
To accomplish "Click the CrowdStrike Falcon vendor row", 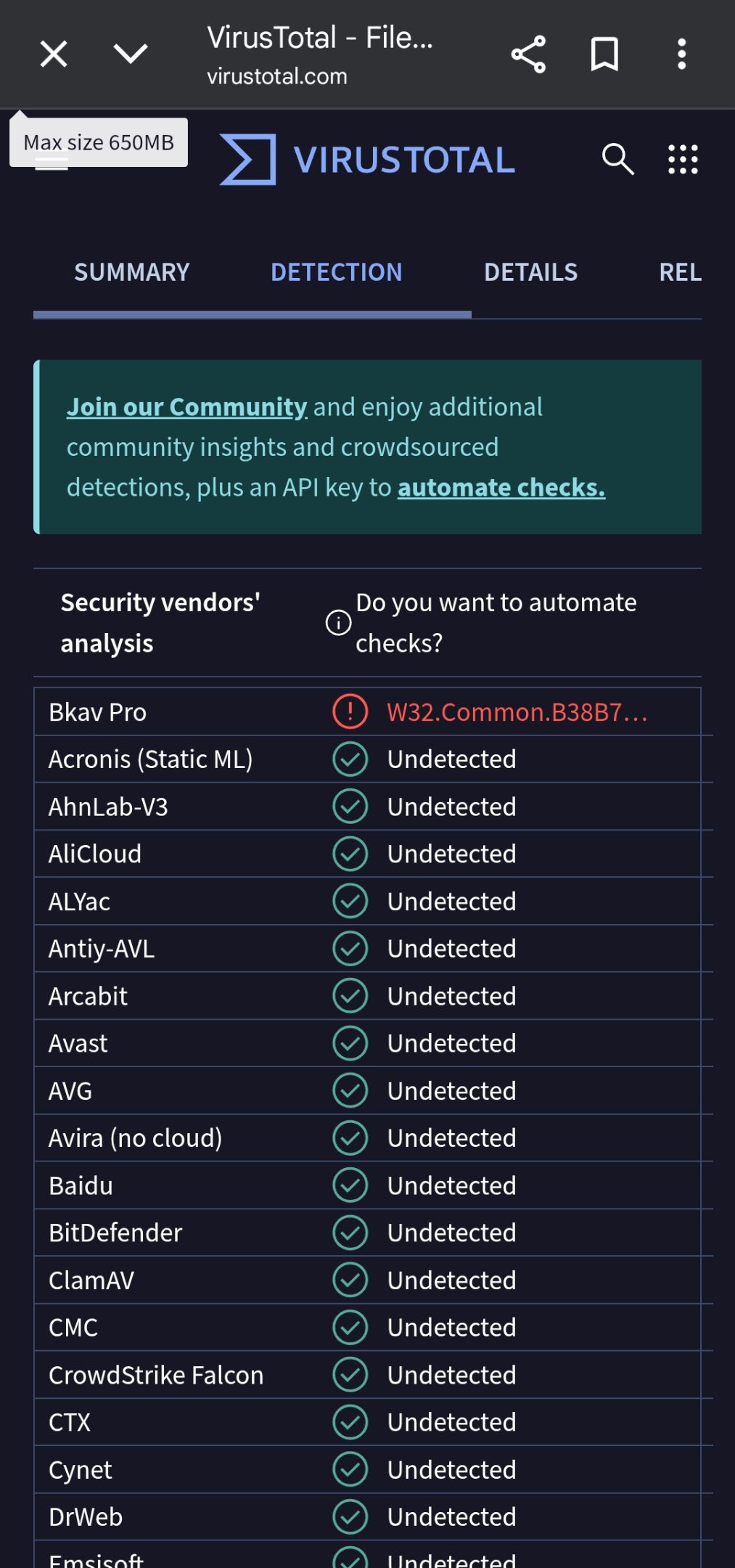I will [367, 1375].
